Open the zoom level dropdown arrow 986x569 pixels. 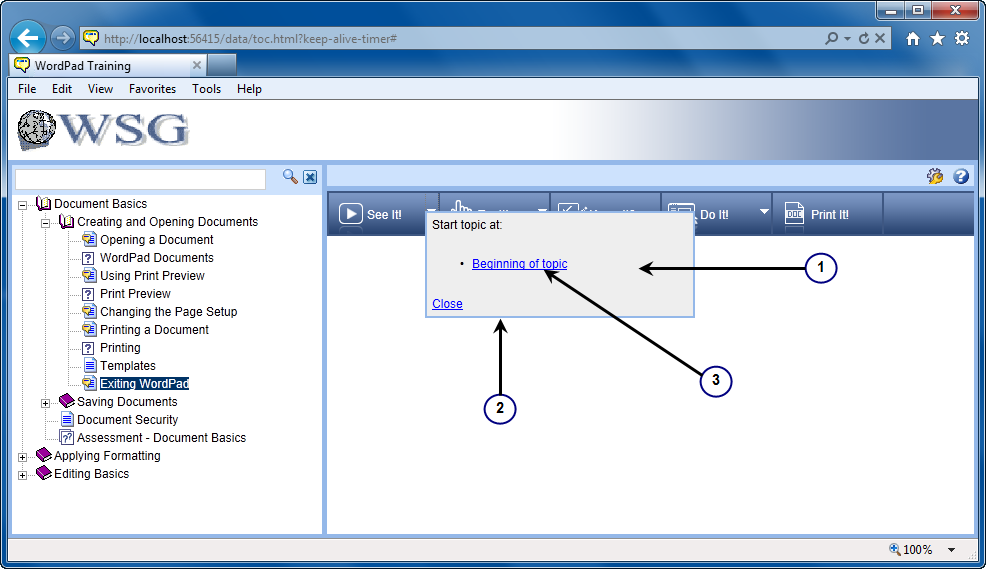click(951, 550)
